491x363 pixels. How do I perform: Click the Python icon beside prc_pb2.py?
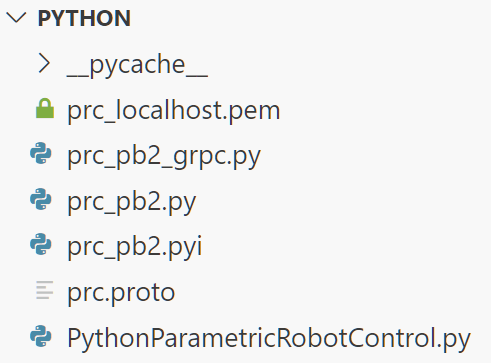pos(41,199)
